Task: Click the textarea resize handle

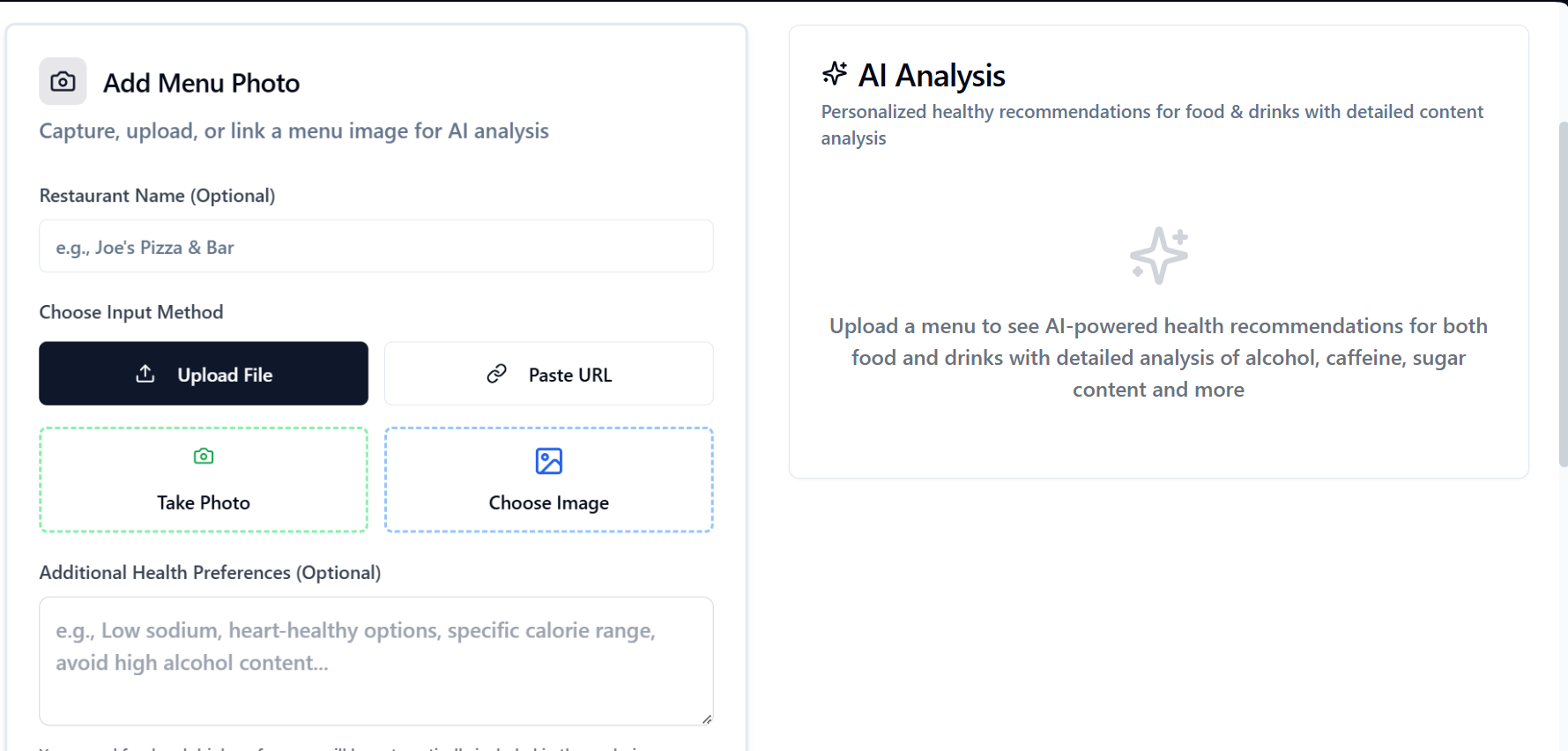Action: point(707,718)
